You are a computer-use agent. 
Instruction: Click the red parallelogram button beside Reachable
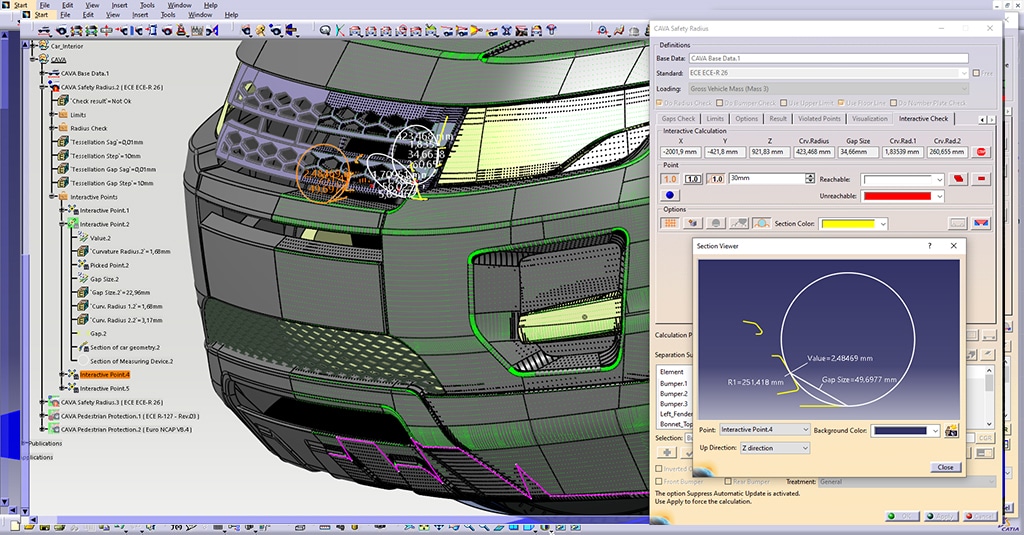click(x=958, y=179)
